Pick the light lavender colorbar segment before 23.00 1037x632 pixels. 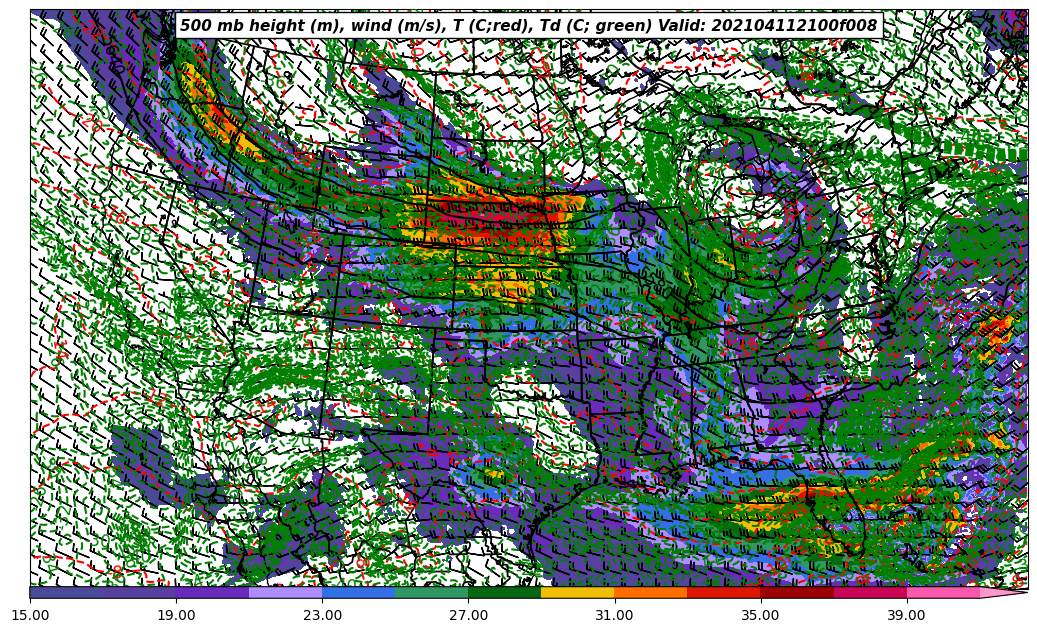coord(285,593)
